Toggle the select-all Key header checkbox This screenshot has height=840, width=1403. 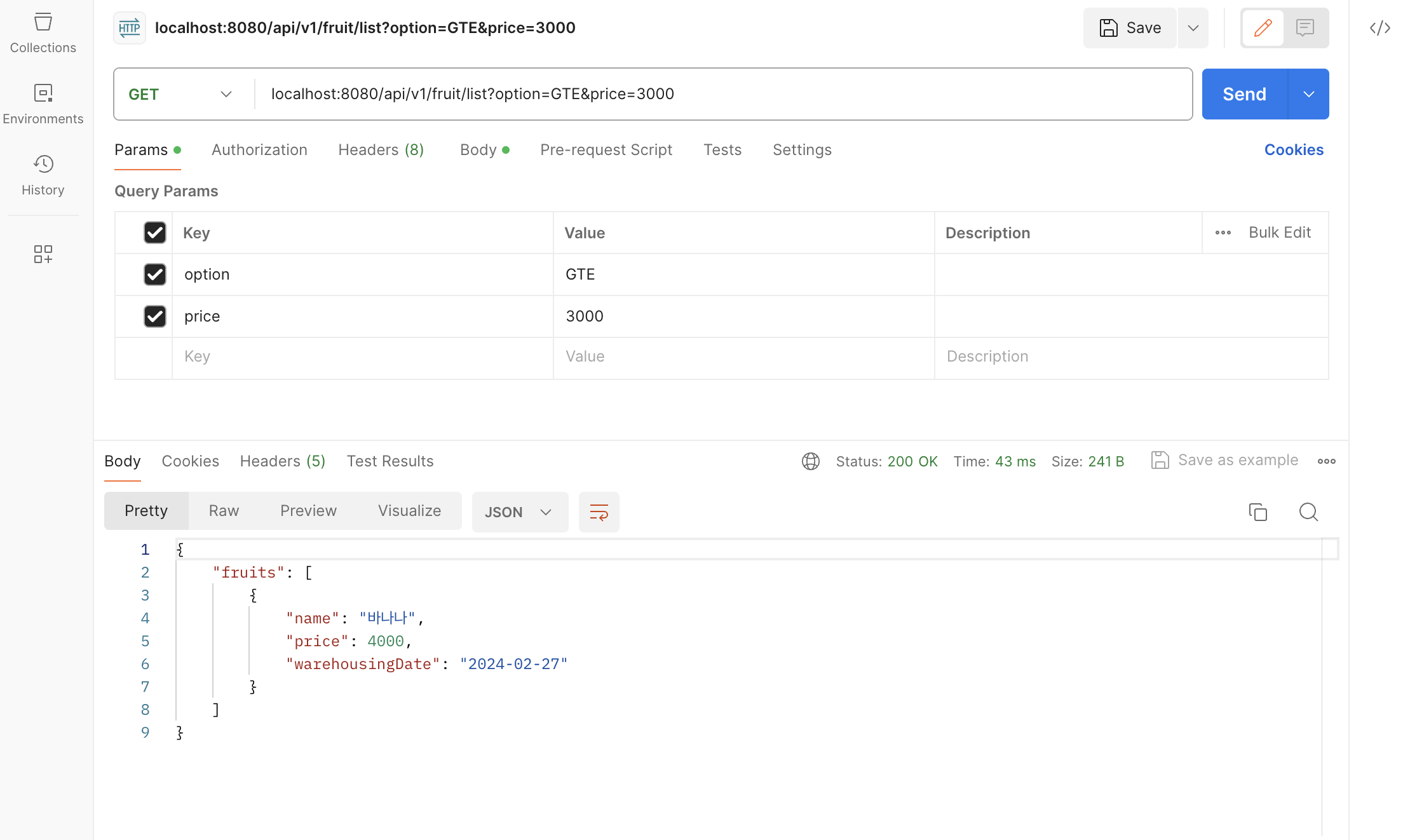(154, 233)
